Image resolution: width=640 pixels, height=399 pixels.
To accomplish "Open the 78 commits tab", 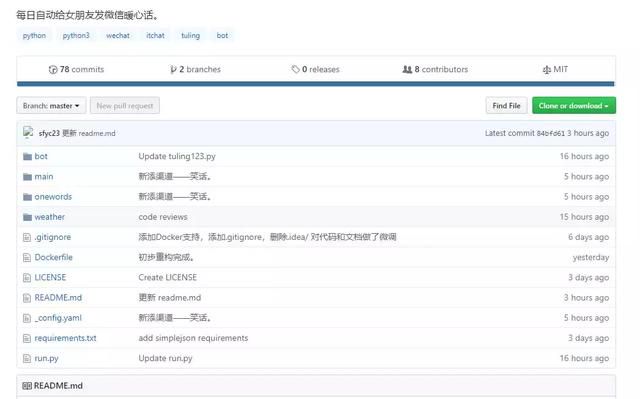I will tap(76, 69).
